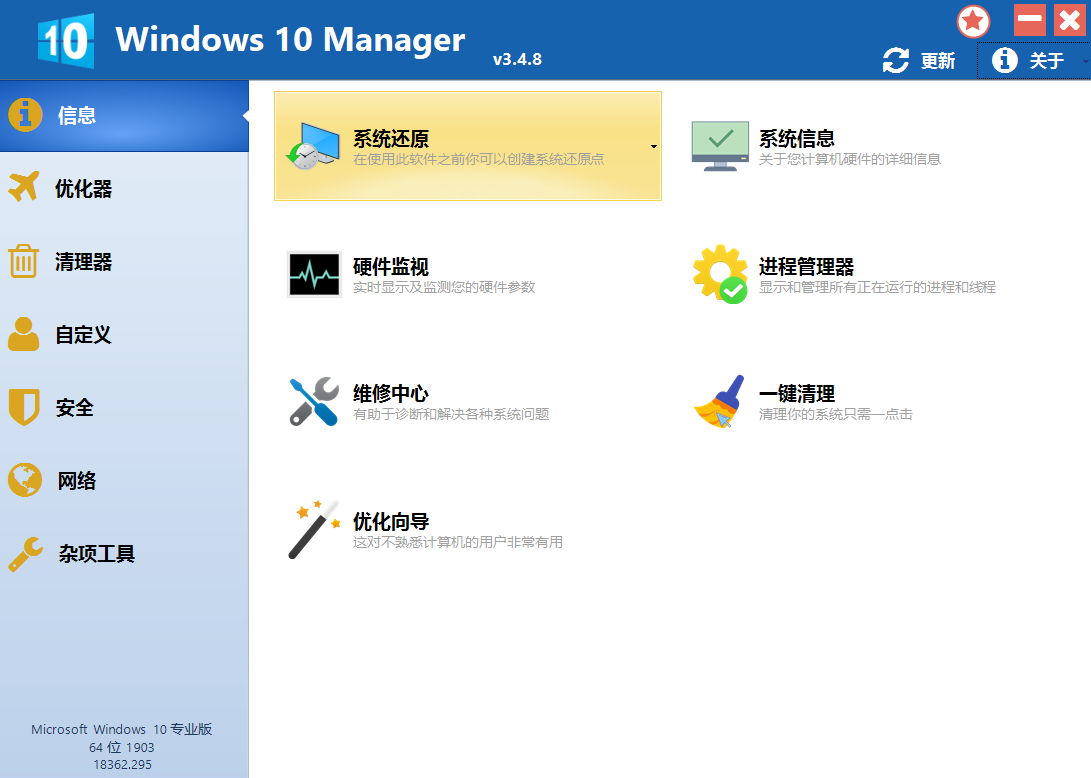Click the 系统信息 monitor checkmark icon
The width and height of the screenshot is (1091, 778).
[x=720, y=146]
